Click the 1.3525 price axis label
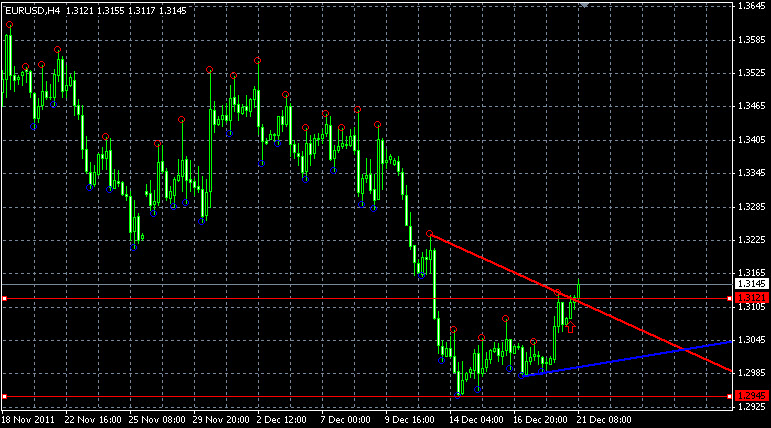This screenshot has height=428, width=771. pos(752,73)
